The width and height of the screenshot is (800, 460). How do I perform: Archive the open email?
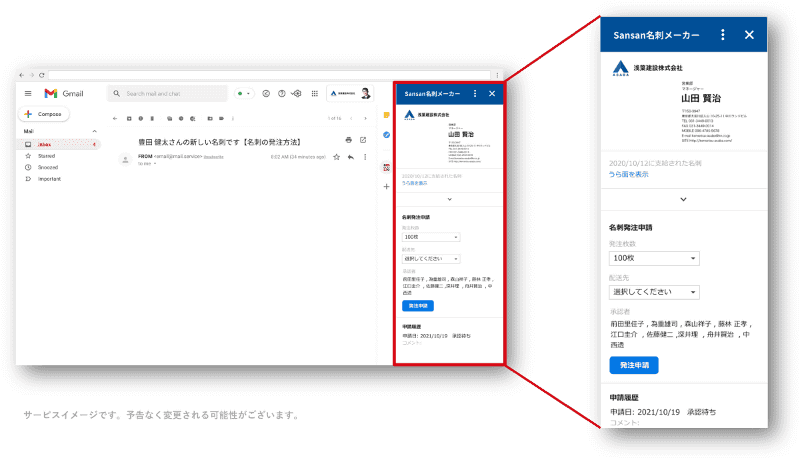129,118
